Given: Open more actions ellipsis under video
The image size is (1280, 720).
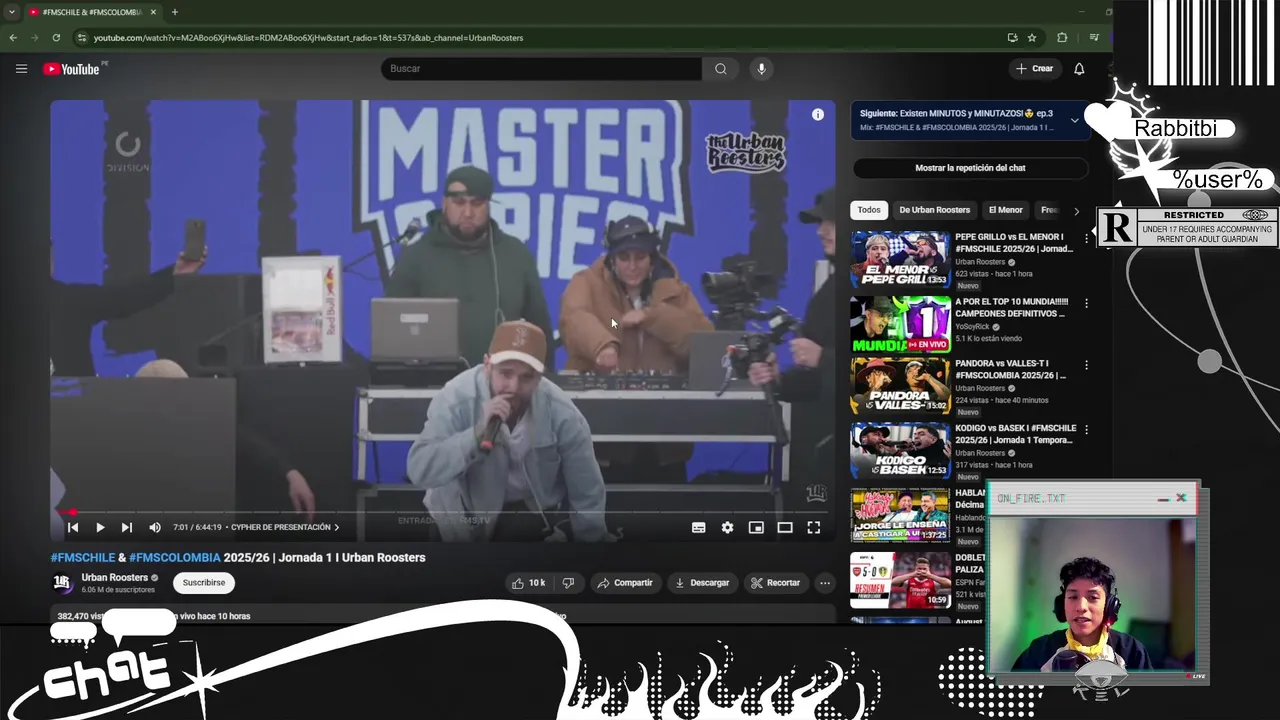Looking at the screenshot, I should (825, 583).
